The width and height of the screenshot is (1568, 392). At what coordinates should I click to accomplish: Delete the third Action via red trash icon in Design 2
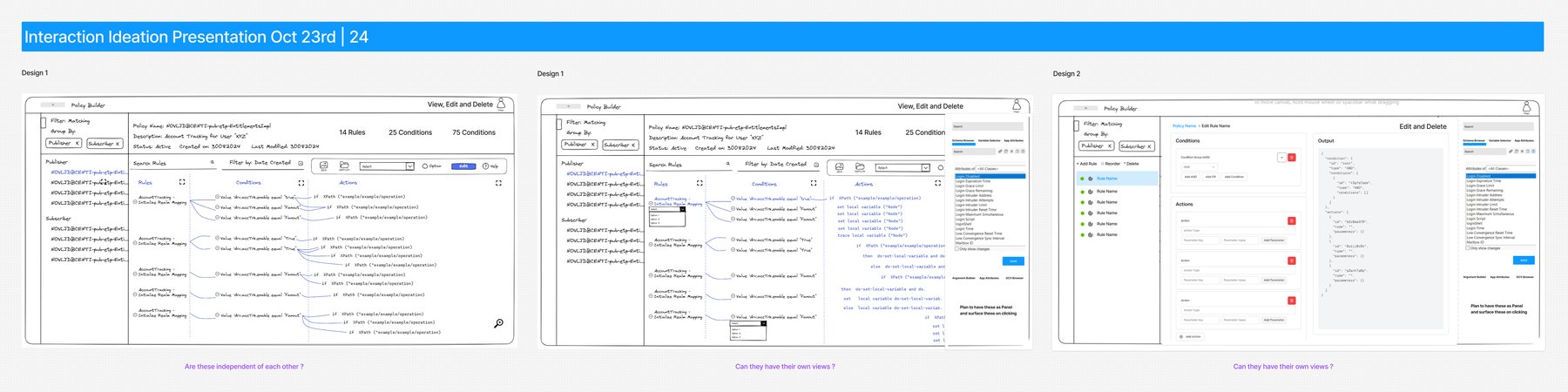[1292, 301]
